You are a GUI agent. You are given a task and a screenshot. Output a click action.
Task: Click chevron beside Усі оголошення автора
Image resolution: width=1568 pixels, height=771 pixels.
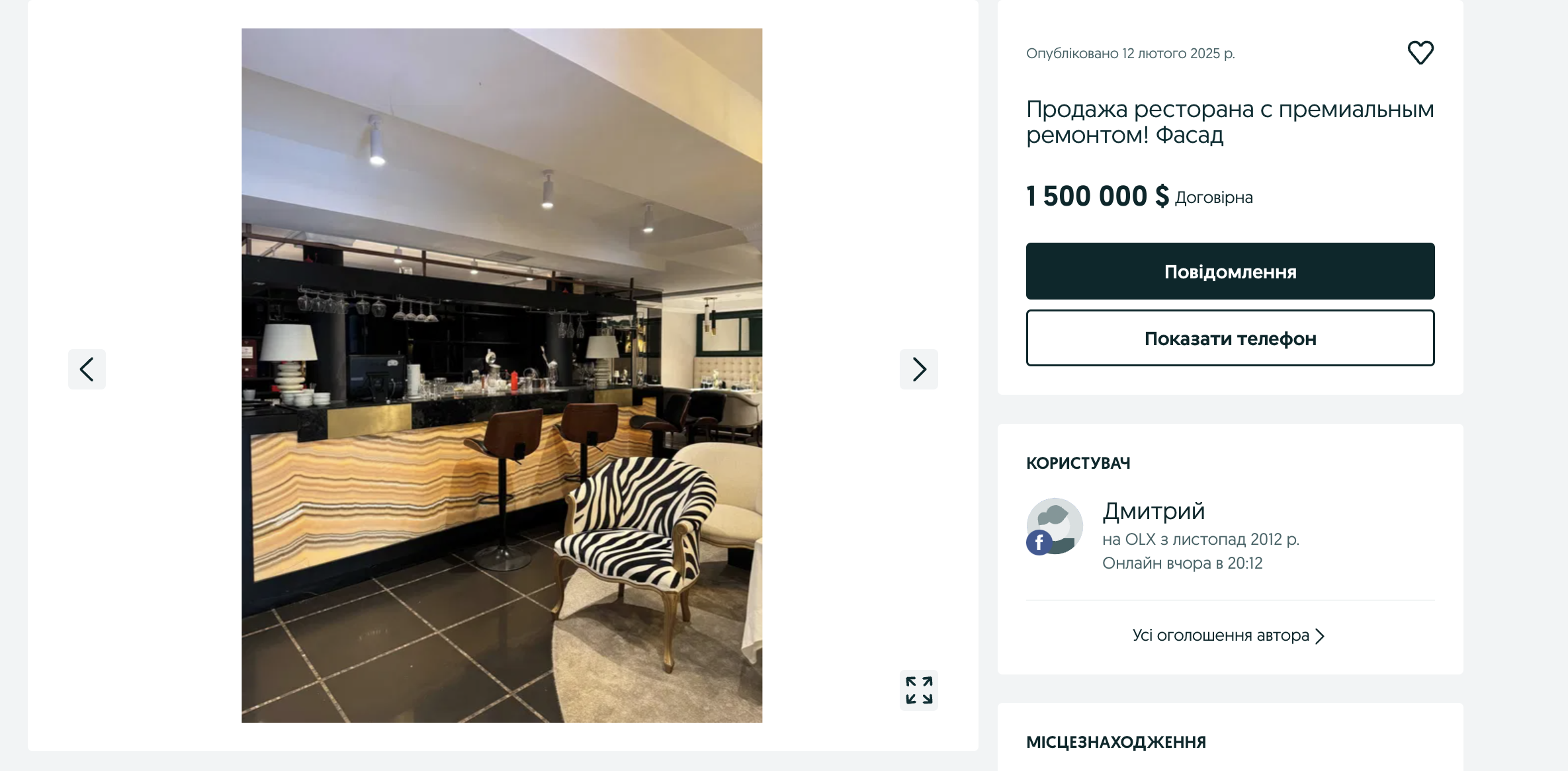(1320, 636)
